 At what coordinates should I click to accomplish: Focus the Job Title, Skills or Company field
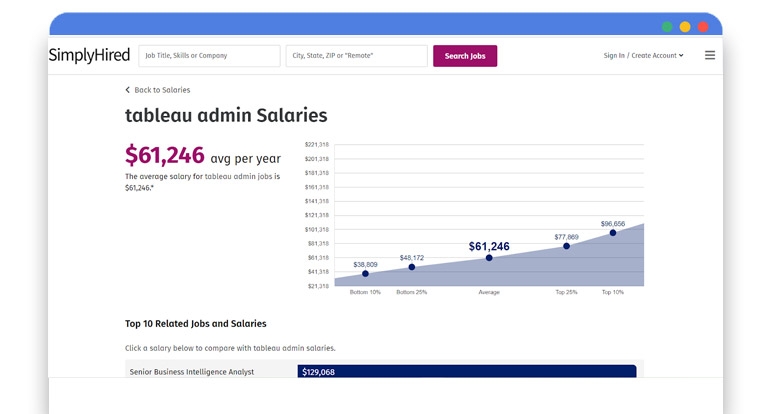click(x=208, y=56)
